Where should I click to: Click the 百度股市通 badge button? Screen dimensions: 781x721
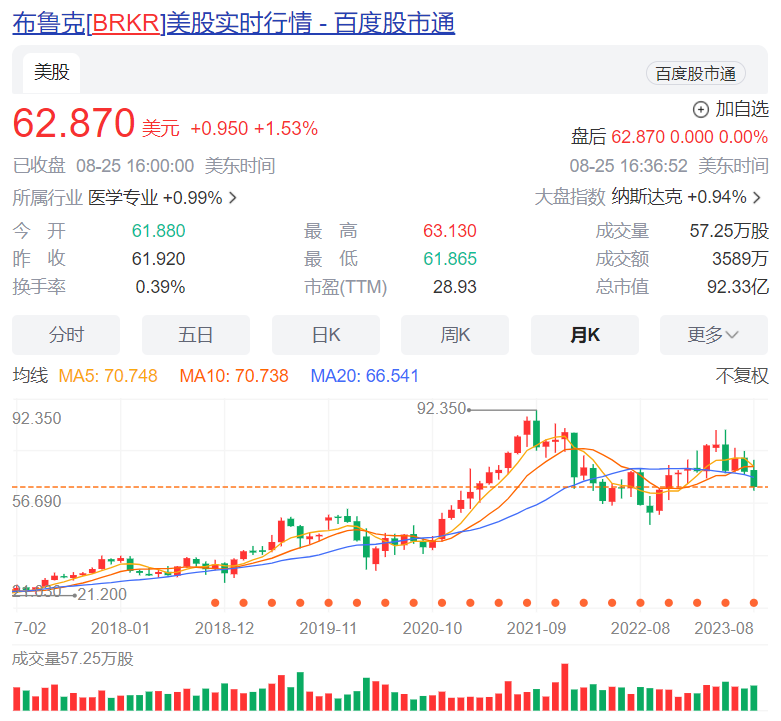695,74
